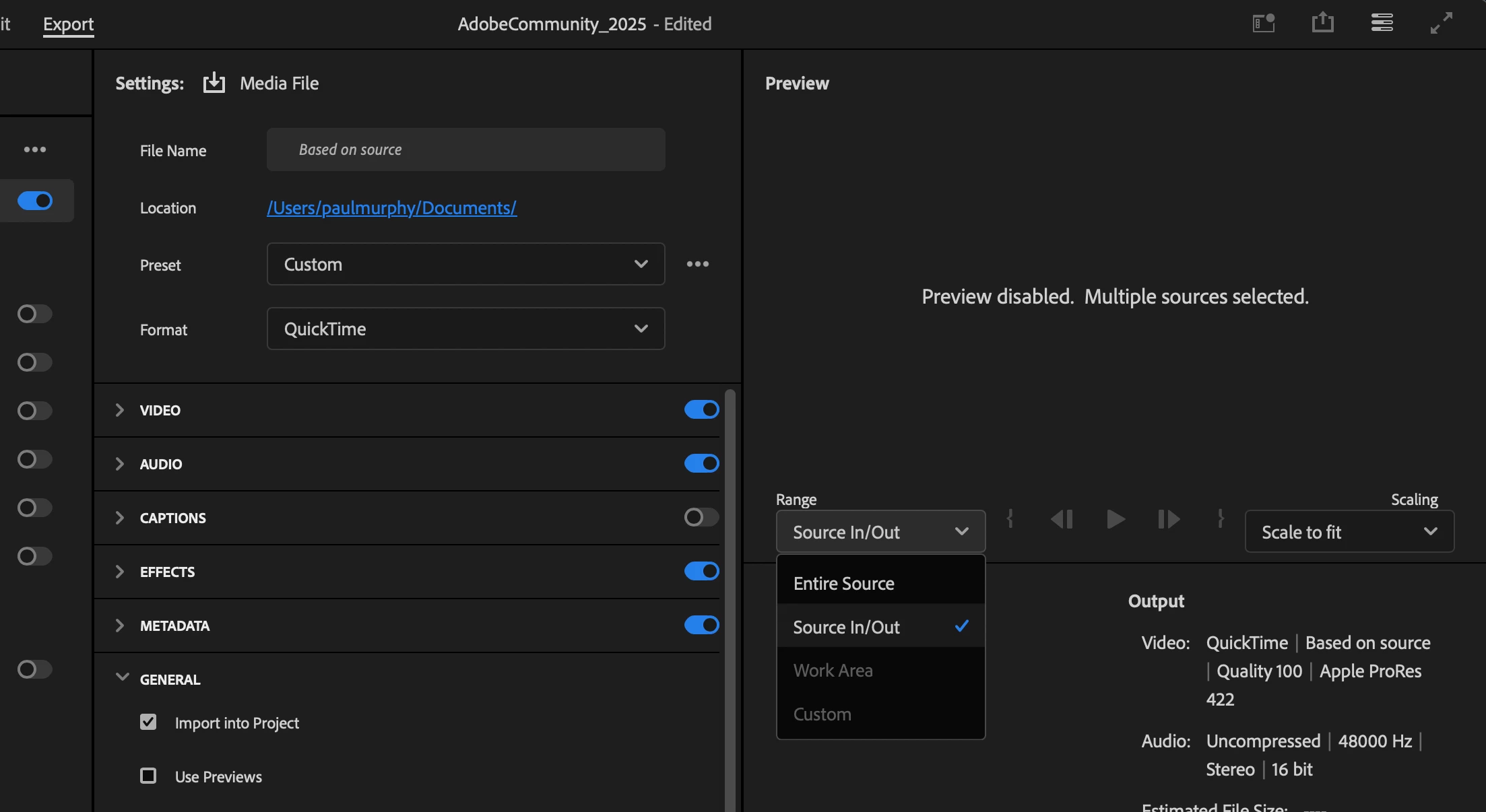
Task: Open the Scale to fit dropdown
Action: (1349, 532)
